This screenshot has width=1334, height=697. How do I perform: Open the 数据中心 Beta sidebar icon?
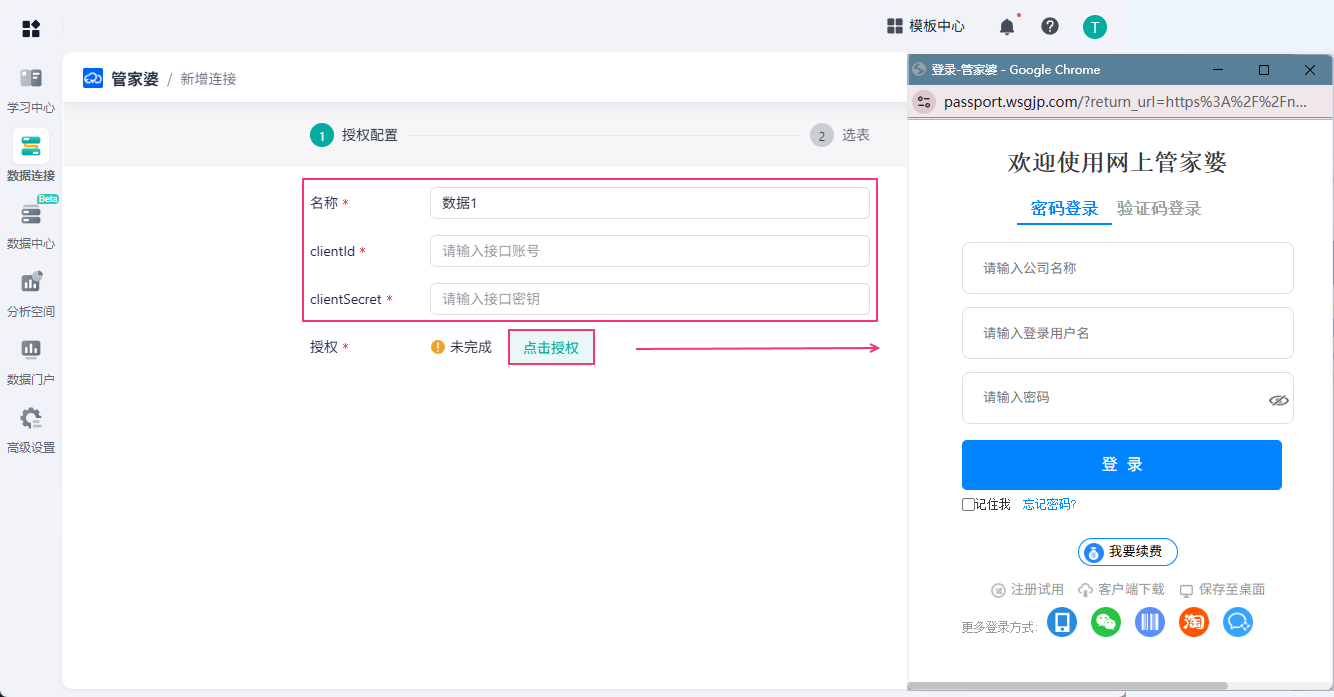[x=31, y=214]
